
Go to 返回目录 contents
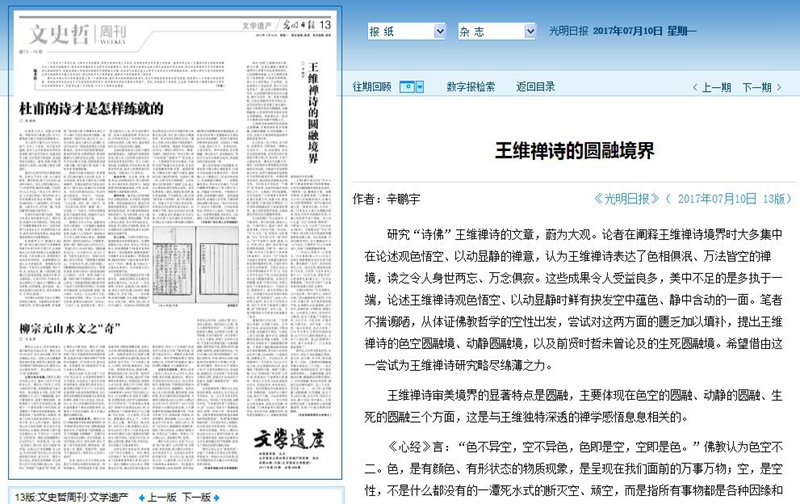pos(535,87)
